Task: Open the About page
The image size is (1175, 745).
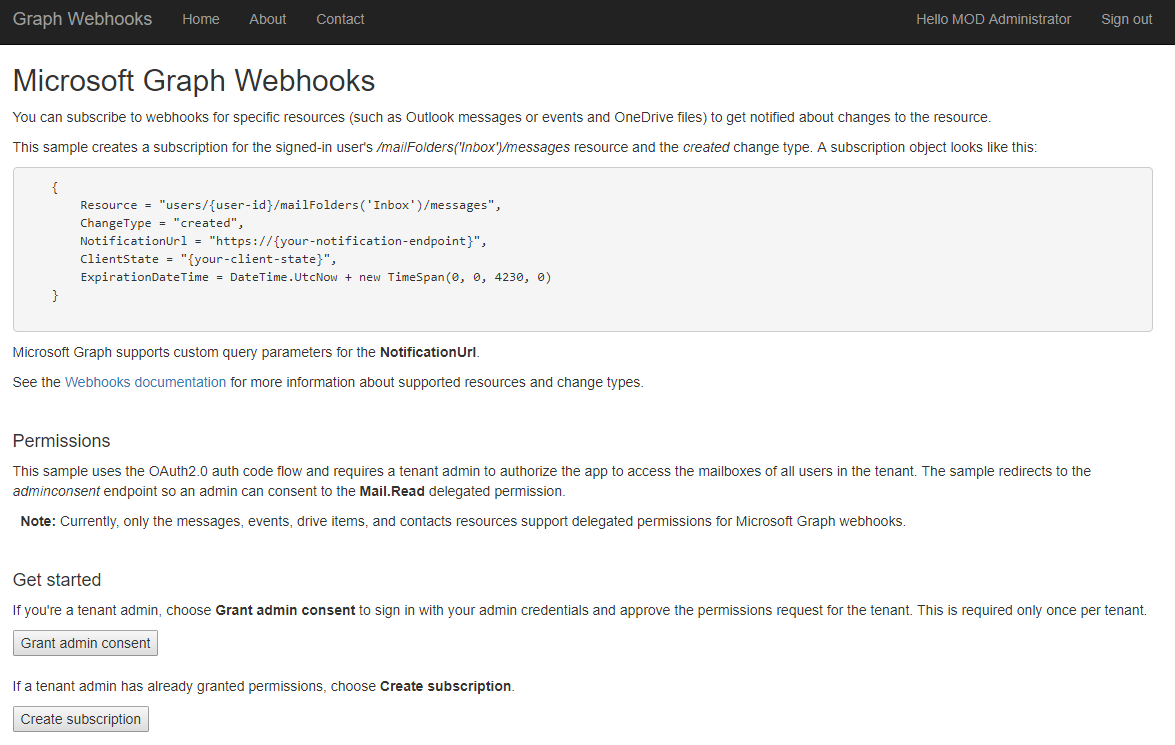Action: click(x=268, y=19)
